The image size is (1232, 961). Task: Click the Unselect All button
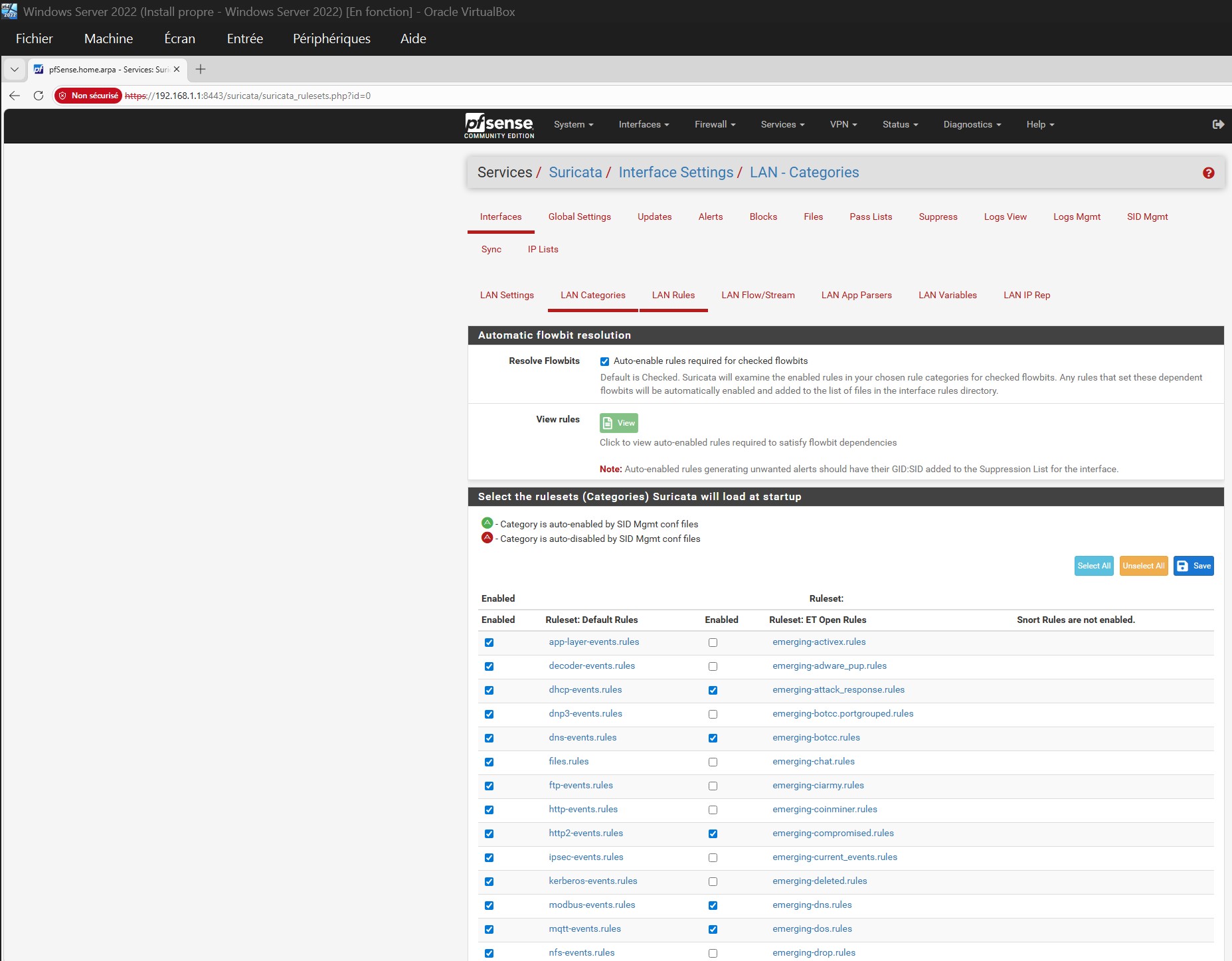(x=1144, y=566)
